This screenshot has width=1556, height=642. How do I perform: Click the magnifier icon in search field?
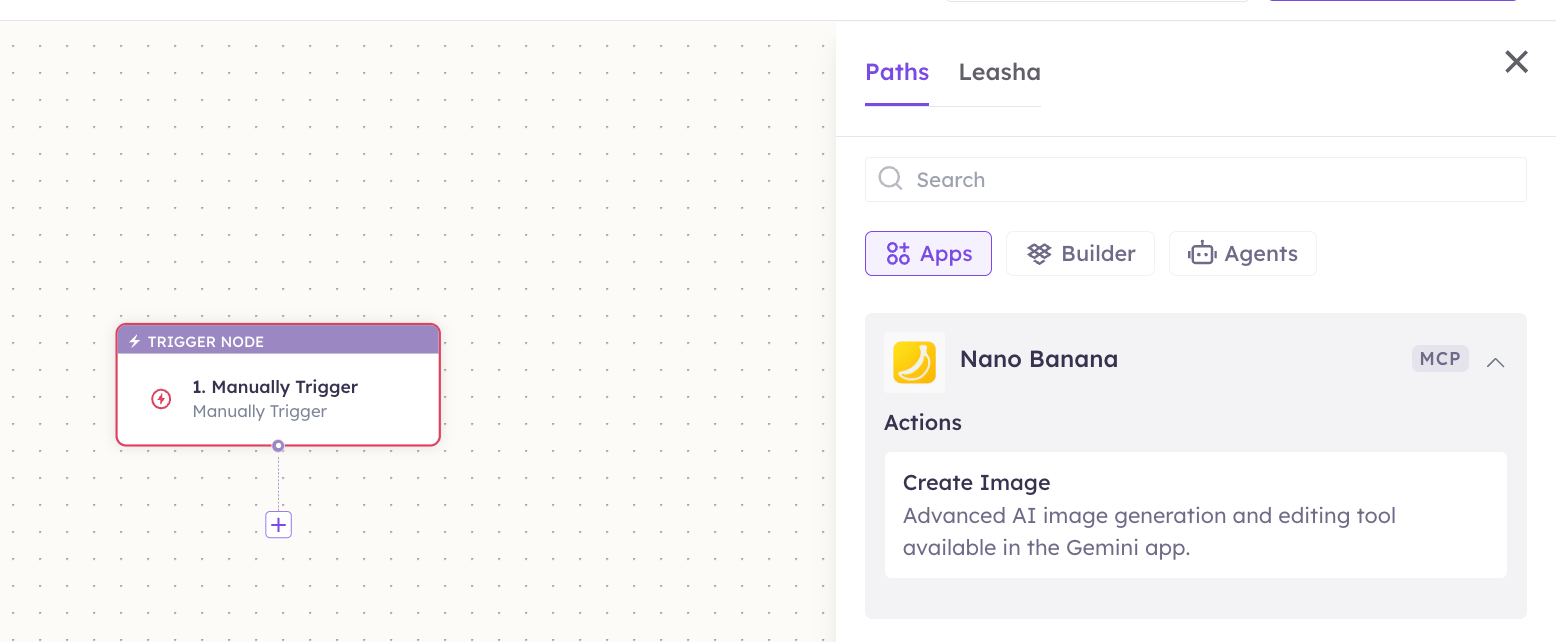(x=890, y=178)
